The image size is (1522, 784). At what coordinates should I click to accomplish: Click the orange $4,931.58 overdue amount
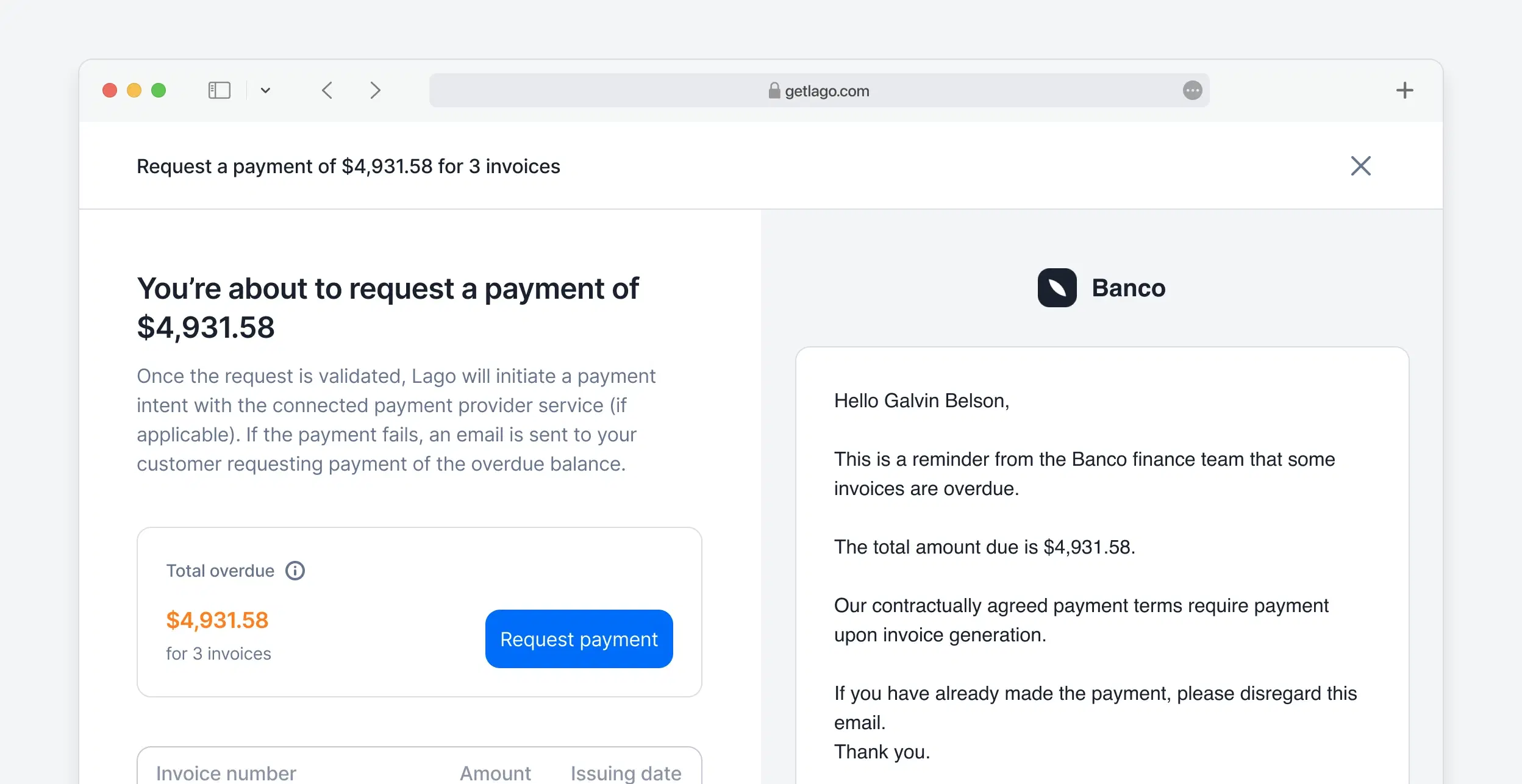tap(217, 620)
